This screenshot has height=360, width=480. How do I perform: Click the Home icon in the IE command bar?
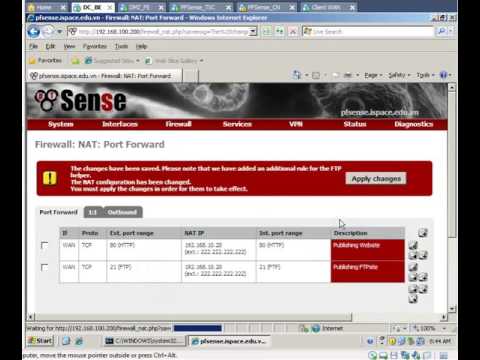(296, 75)
